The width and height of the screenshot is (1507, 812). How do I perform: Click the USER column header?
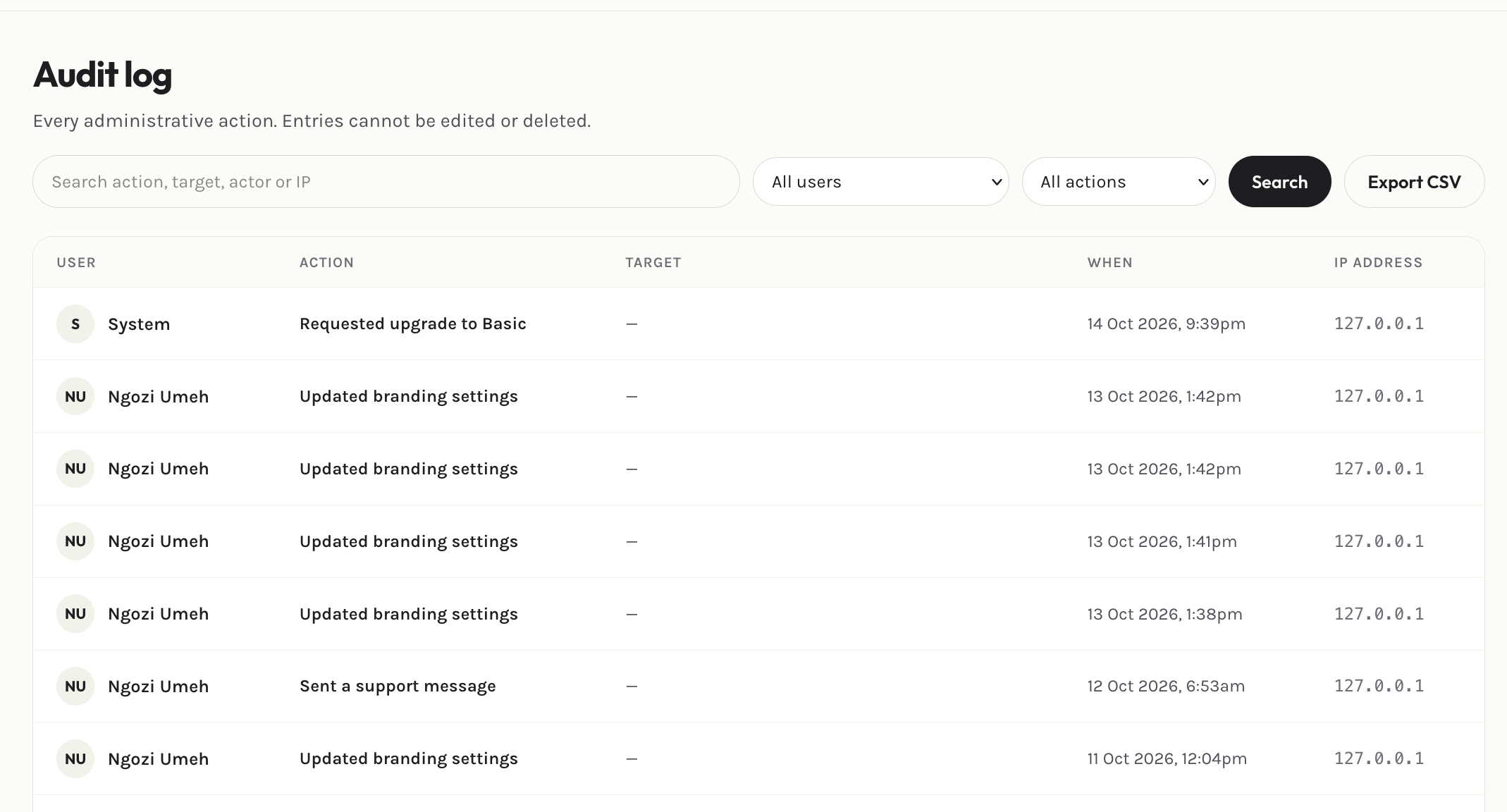76,262
